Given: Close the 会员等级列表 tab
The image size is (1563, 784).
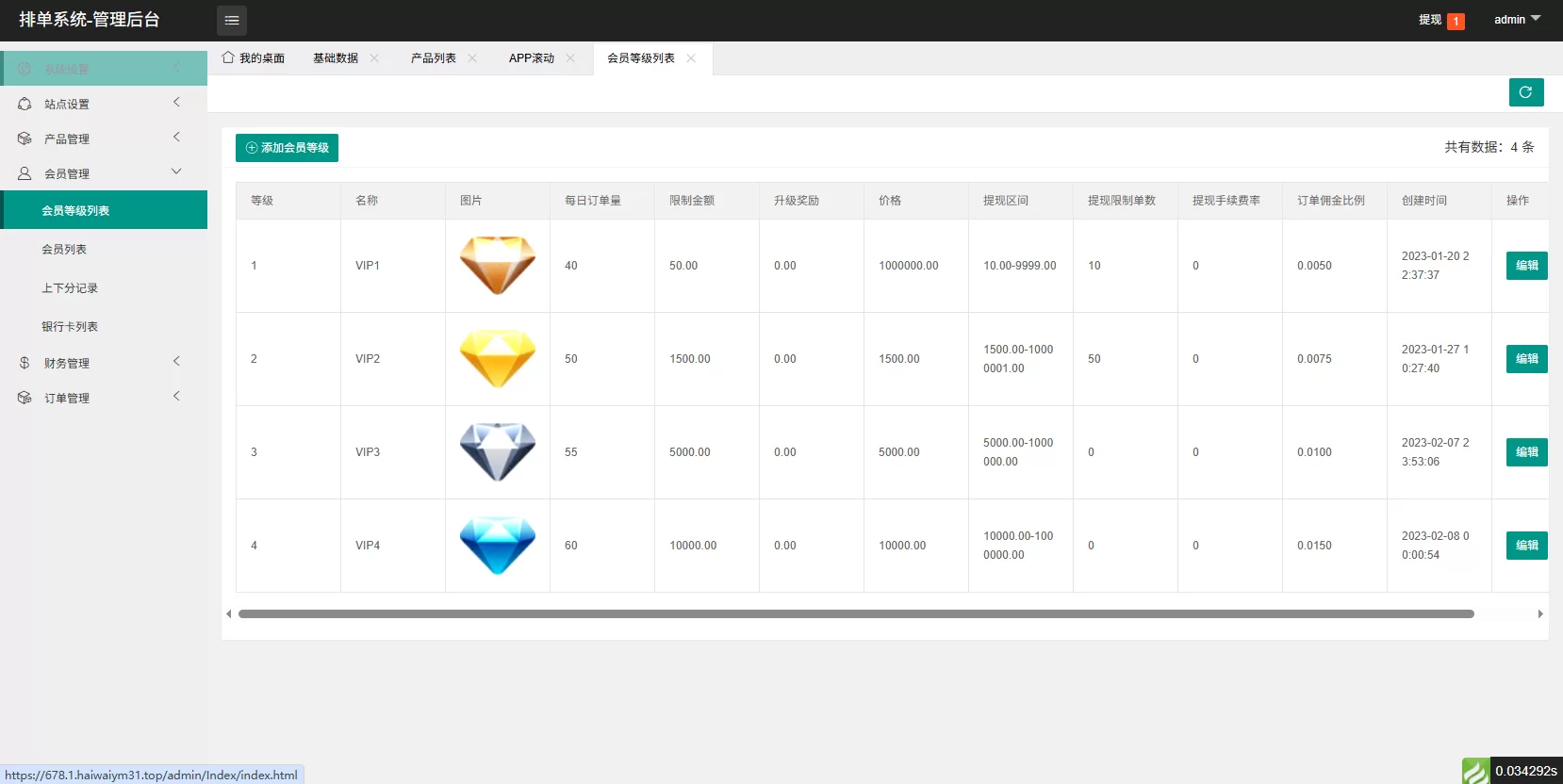Looking at the screenshot, I should tap(691, 58).
